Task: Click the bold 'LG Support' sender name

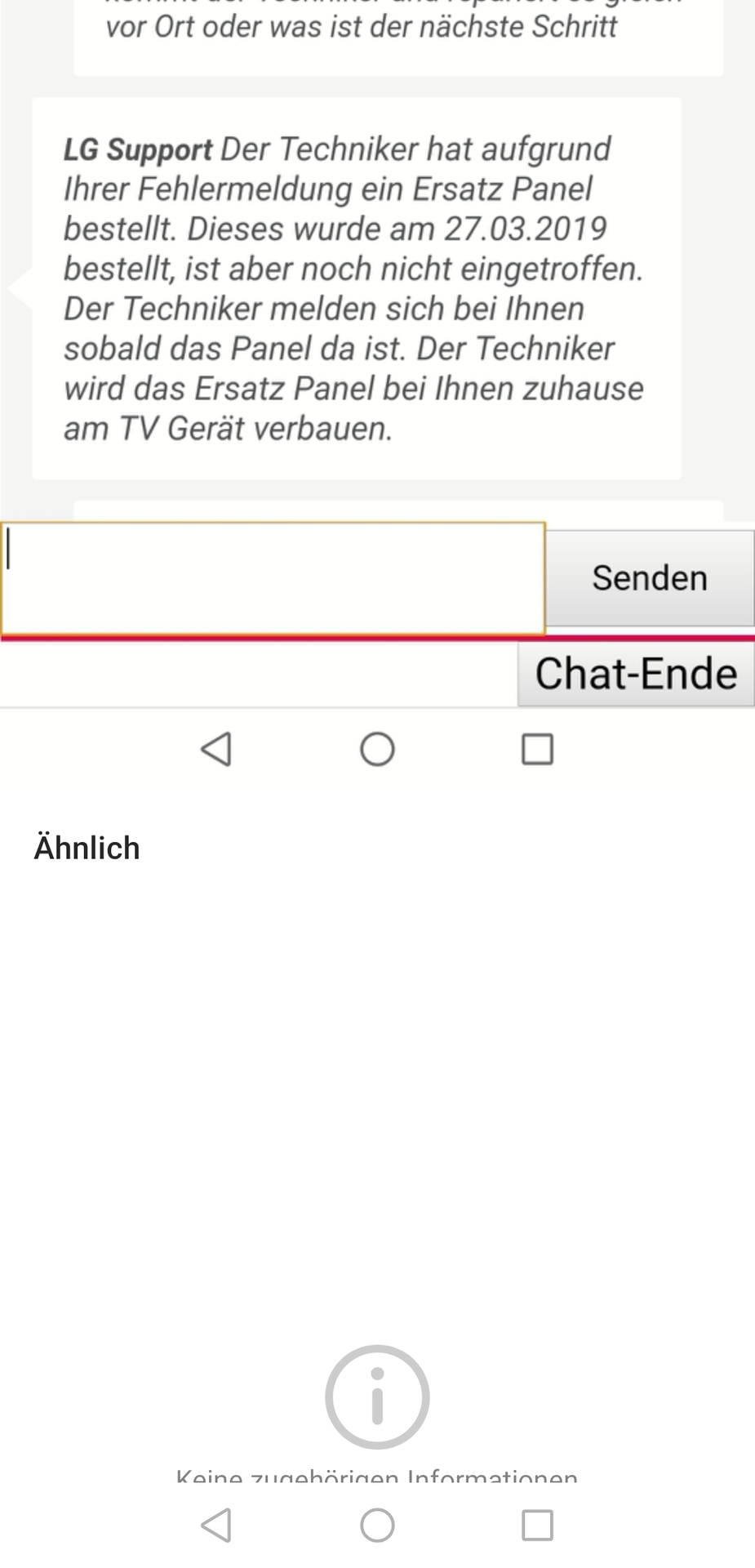Action: pyautogui.click(x=138, y=149)
